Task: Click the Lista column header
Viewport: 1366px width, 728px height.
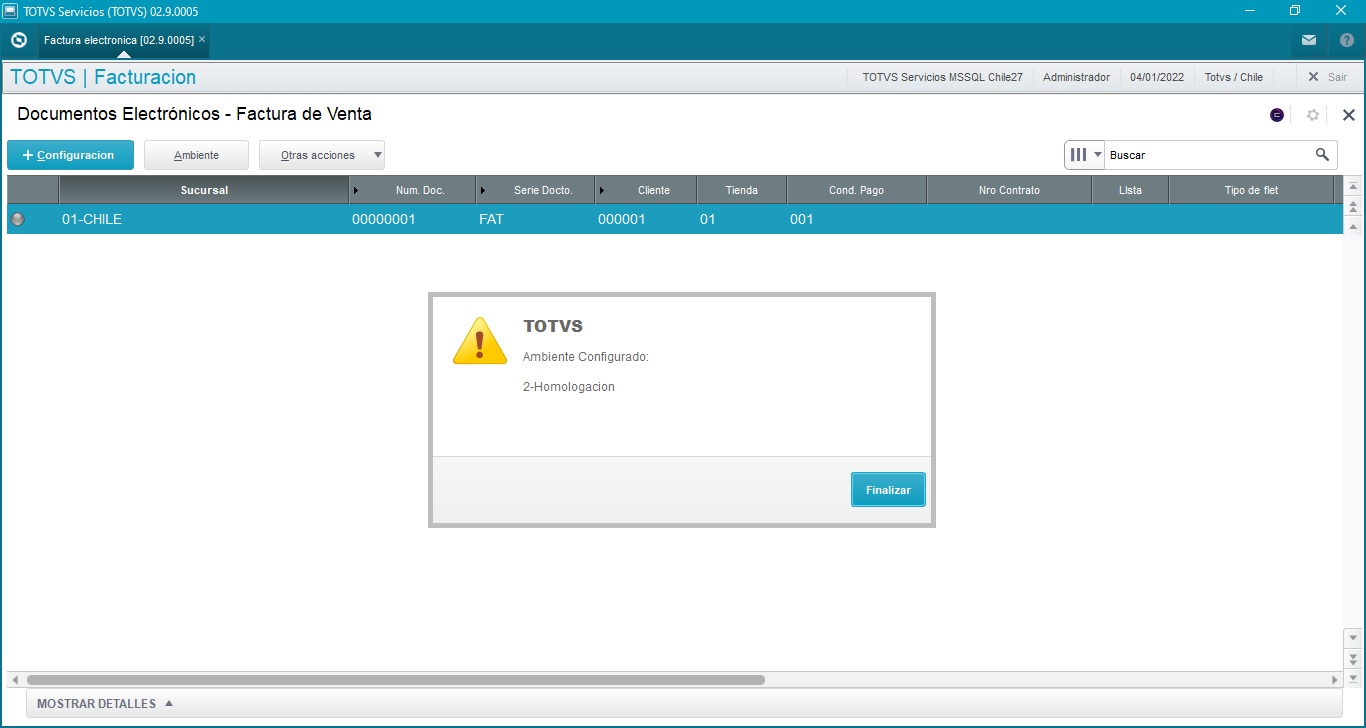Action: click(1130, 190)
